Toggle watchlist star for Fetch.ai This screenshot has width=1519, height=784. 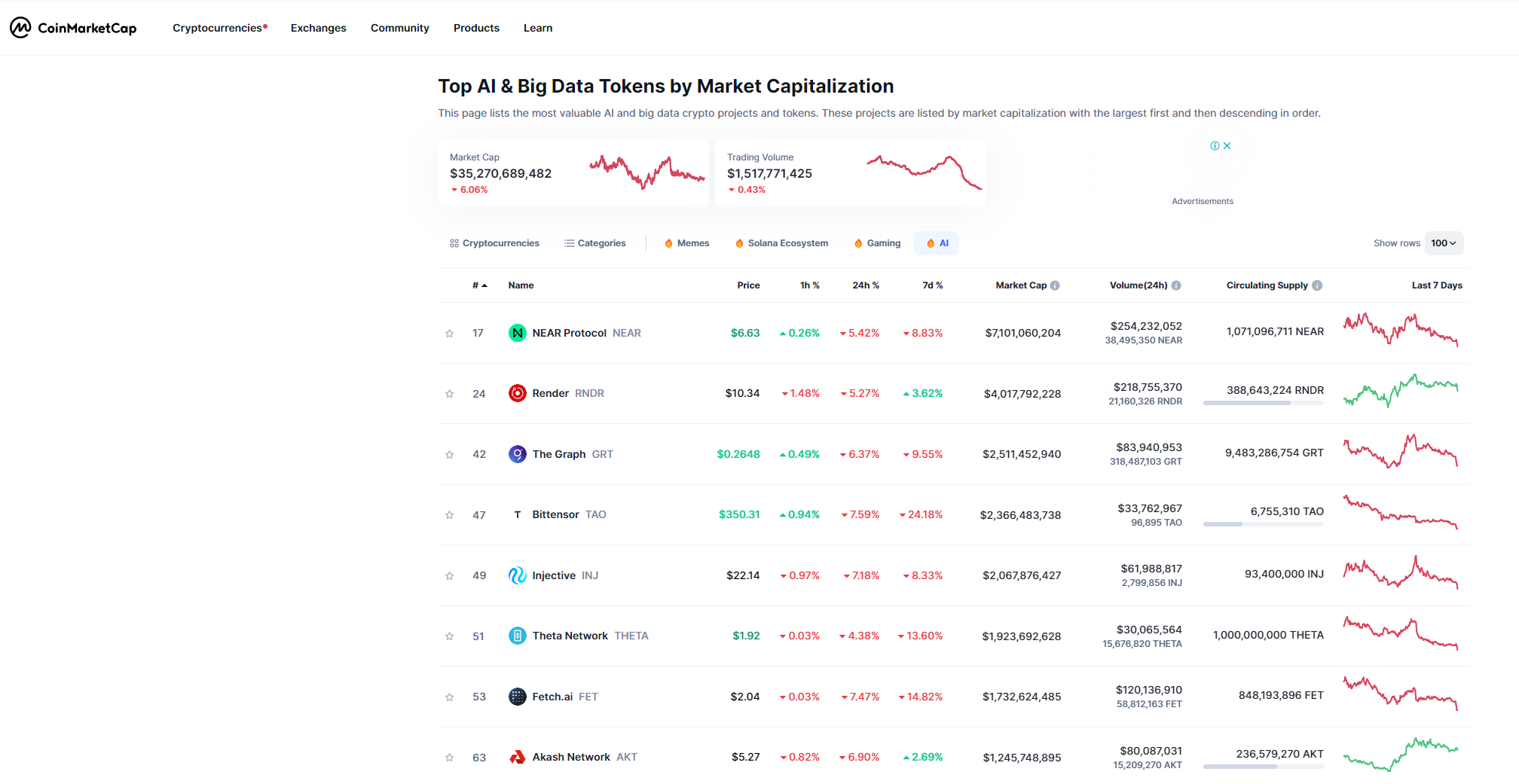pyautogui.click(x=450, y=697)
